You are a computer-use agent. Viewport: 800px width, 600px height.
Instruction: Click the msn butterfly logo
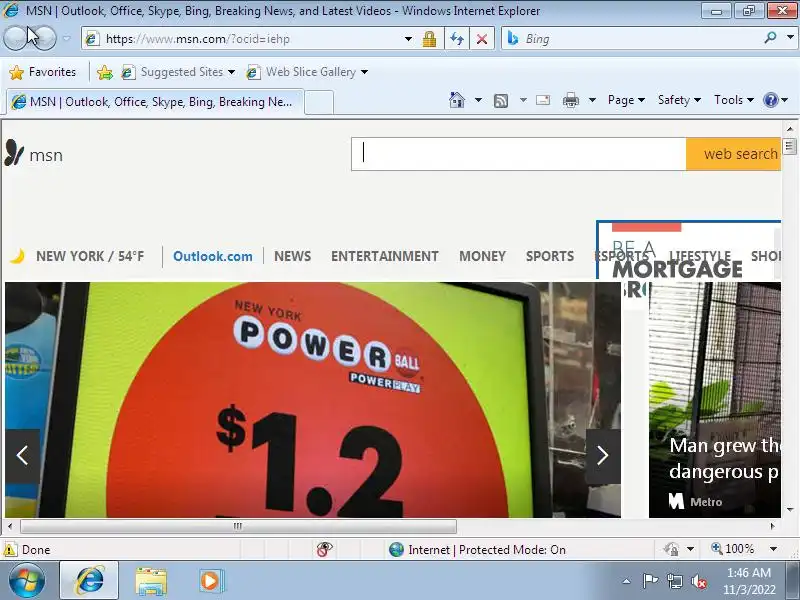(x=34, y=154)
